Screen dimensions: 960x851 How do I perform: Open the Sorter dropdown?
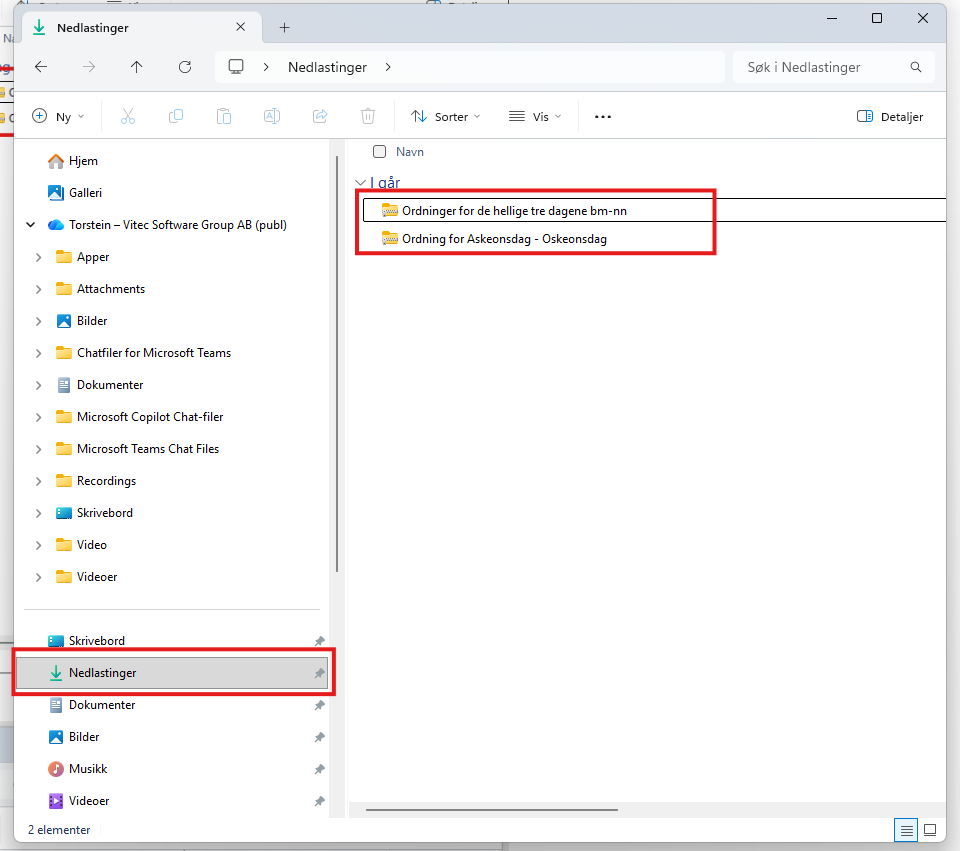[x=446, y=116]
